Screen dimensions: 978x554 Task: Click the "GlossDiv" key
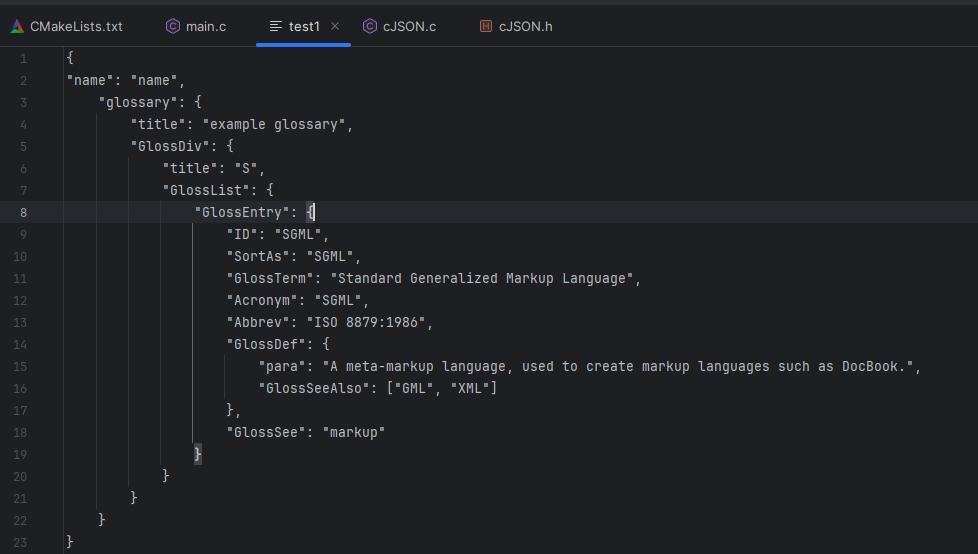[x=170, y=146]
